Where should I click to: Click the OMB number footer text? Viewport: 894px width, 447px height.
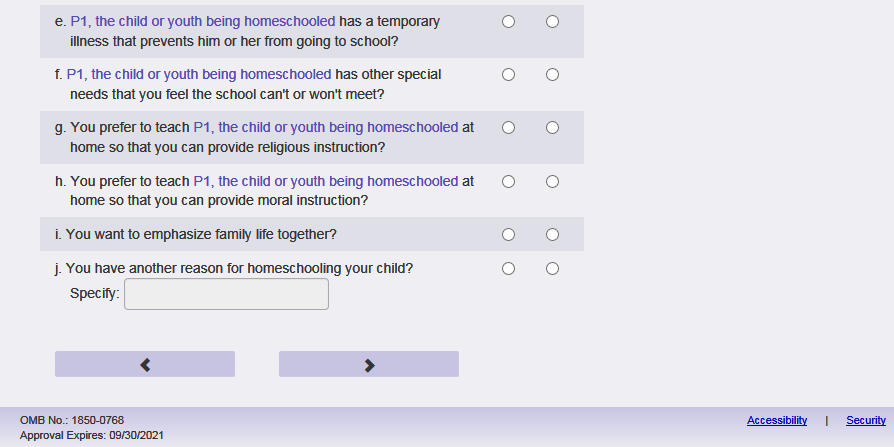point(72,421)
